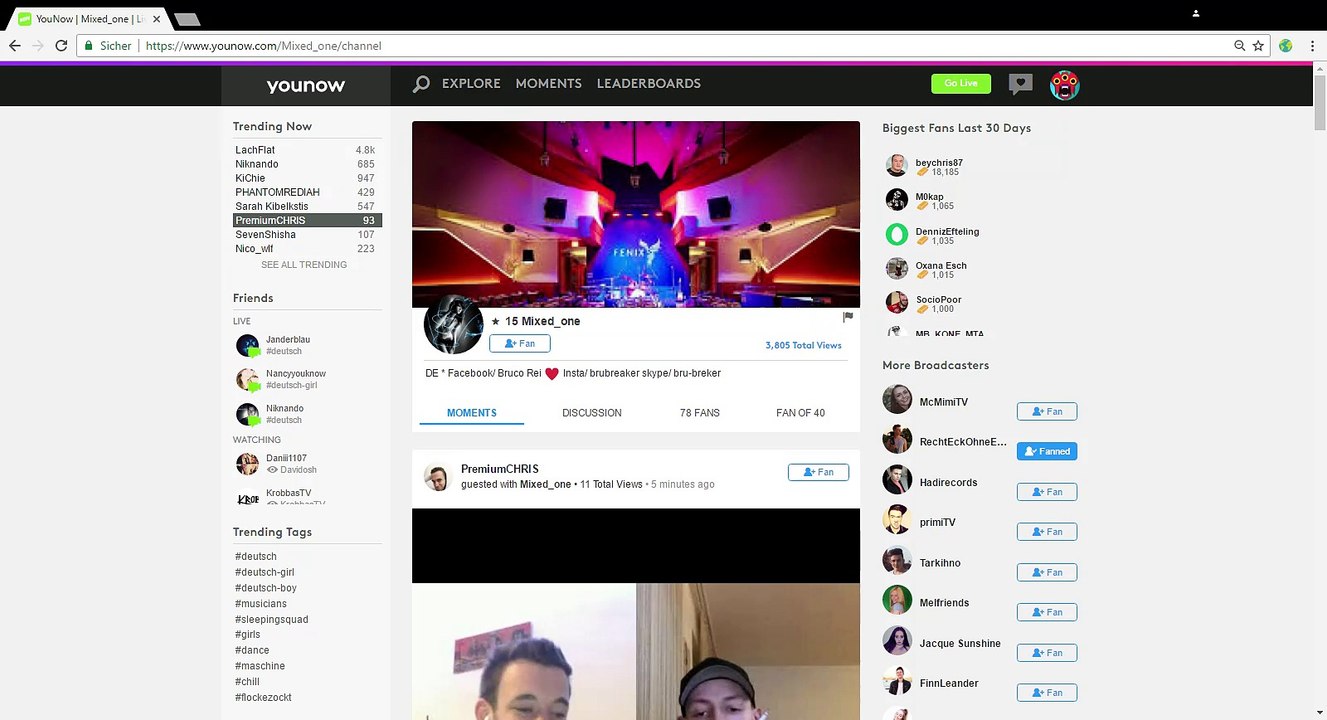1327x720 pixels.
Task: Click the address bar URL
Action: (263, 46)
